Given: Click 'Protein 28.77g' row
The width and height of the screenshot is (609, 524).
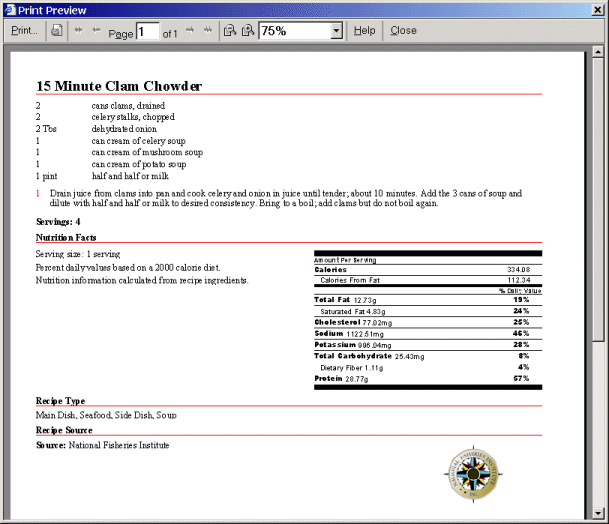Looking at the screenshot, I should (x=428, y=379).
